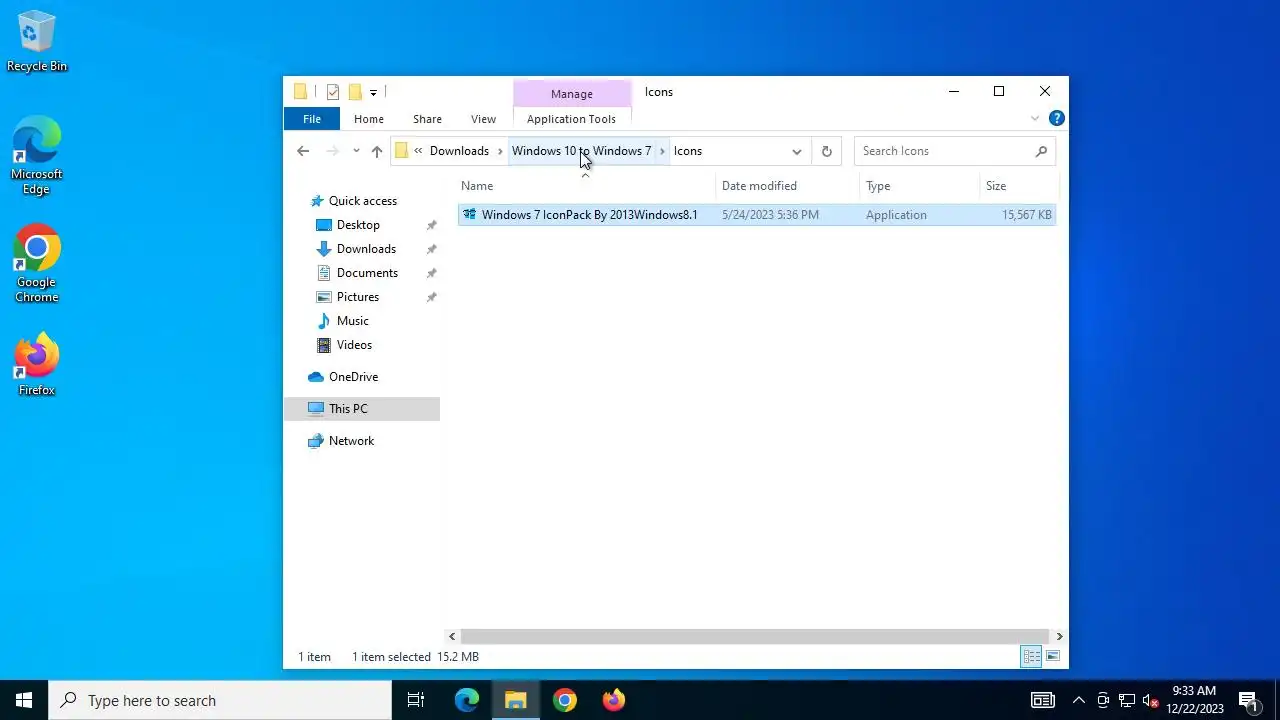Open Edge from the taskbar

pos(467,700)
